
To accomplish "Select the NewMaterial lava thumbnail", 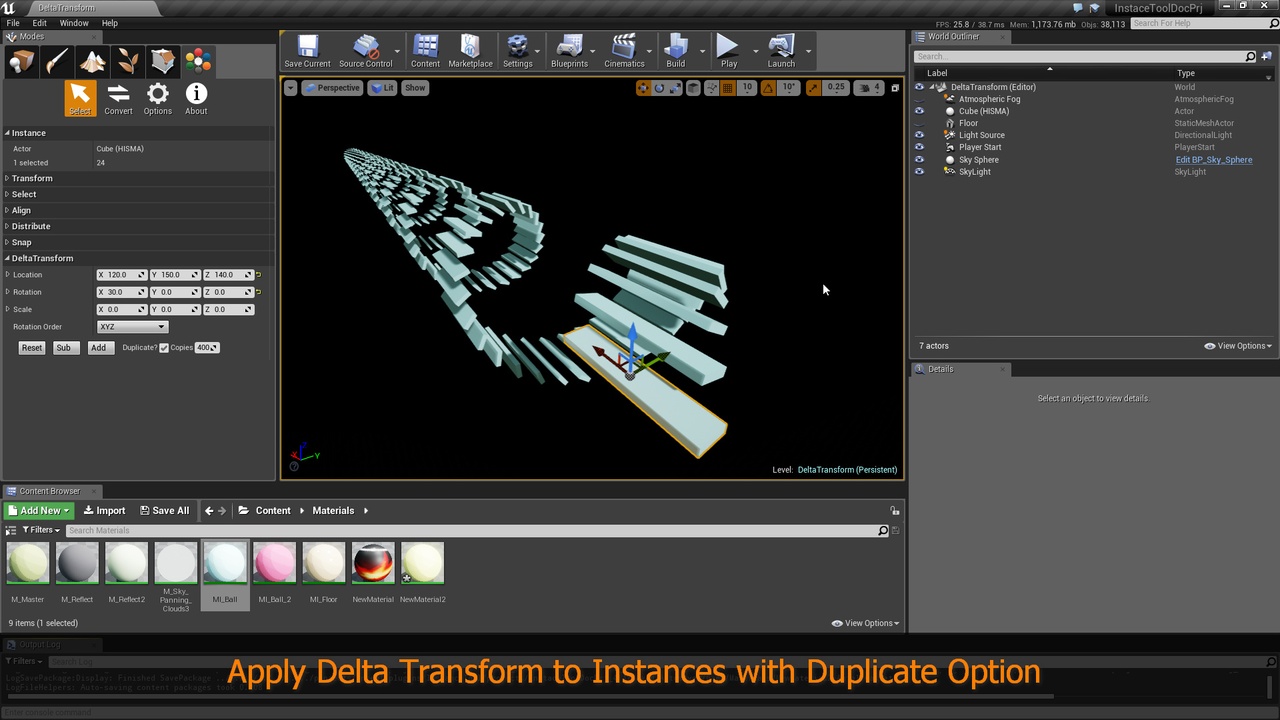I will 373,563.
